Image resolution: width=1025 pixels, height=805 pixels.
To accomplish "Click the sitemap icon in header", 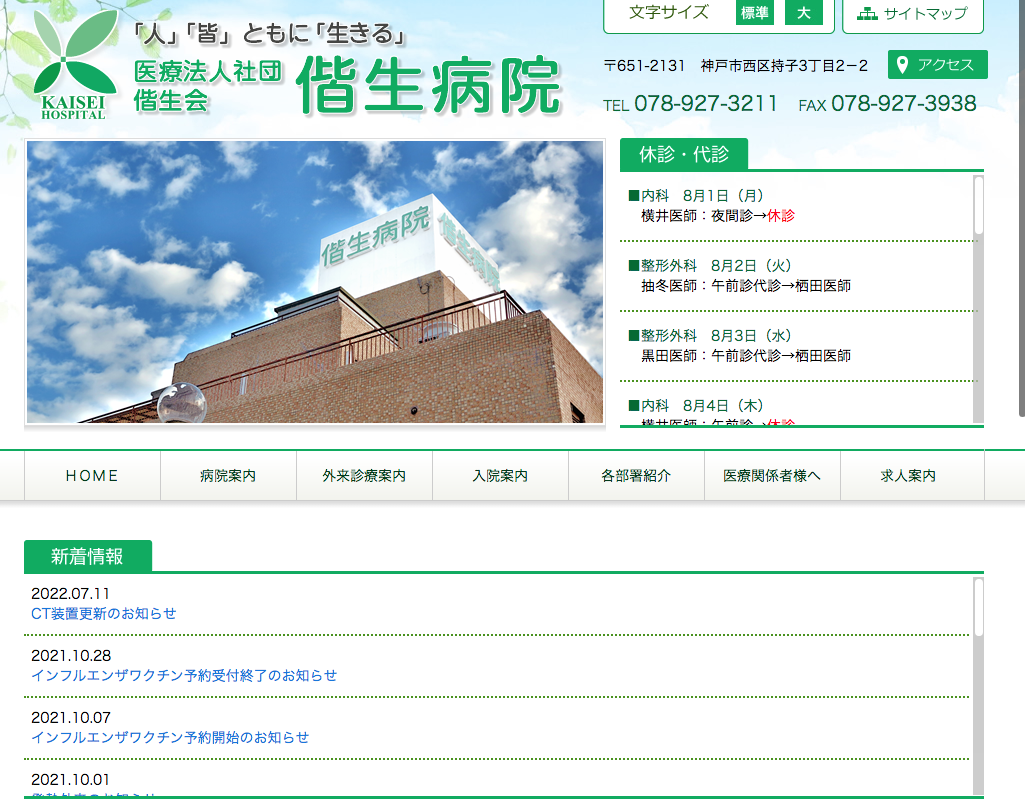I will [x=867, y=14].
